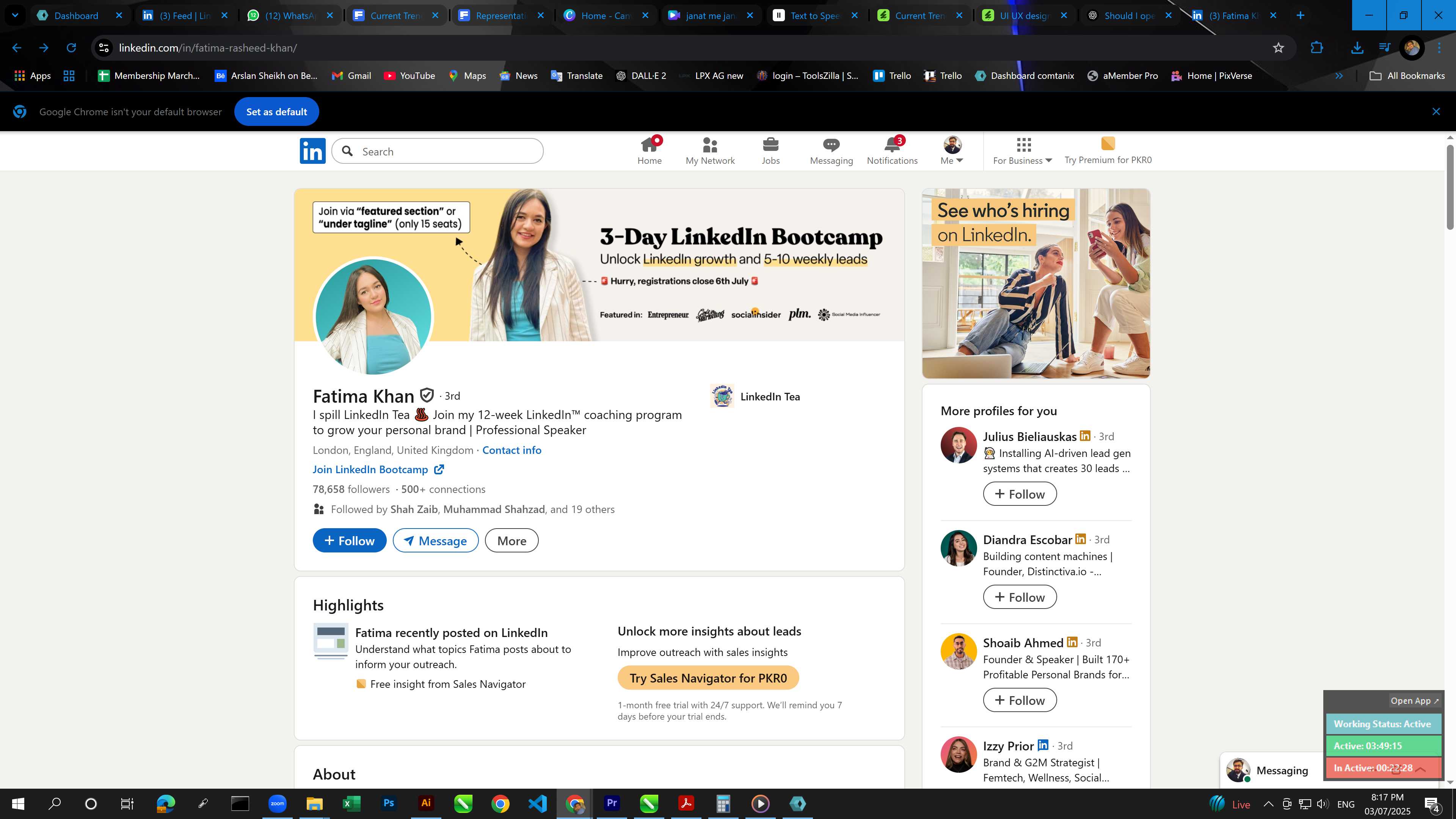The height and width of the screenshot is (819, 1456).
Task: Show more bookmarks chevron
Action: pyautogui.click(x=1338, y=76)
